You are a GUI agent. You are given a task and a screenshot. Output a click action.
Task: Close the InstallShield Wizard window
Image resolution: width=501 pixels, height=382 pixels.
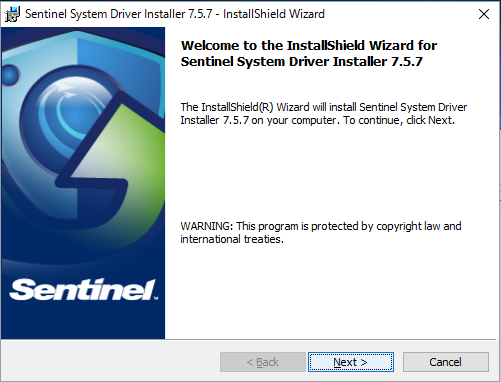[x=484, y=14]
